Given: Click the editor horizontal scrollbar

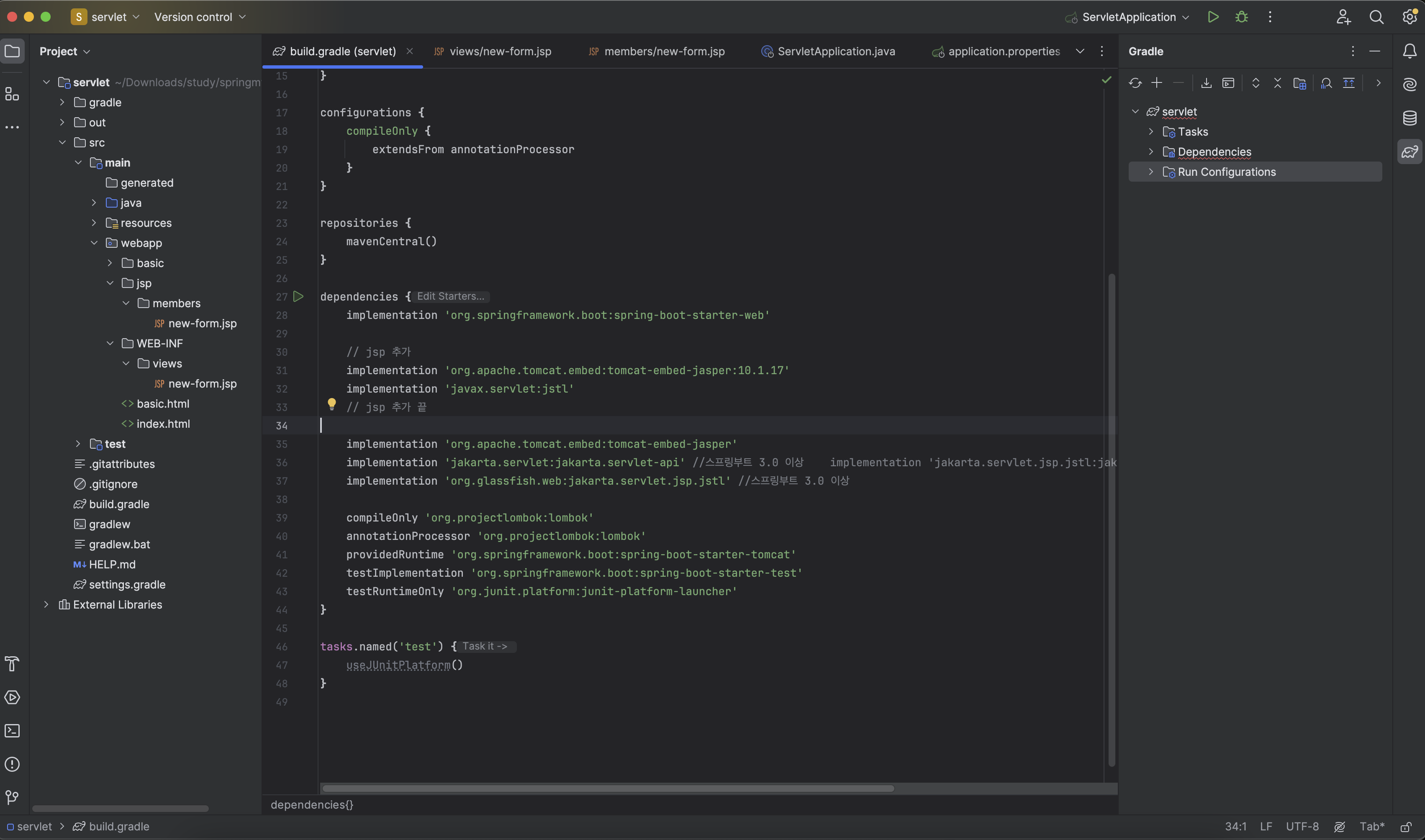Looking at the screenshot, I should pyautogui.click(x=608, y=789).
